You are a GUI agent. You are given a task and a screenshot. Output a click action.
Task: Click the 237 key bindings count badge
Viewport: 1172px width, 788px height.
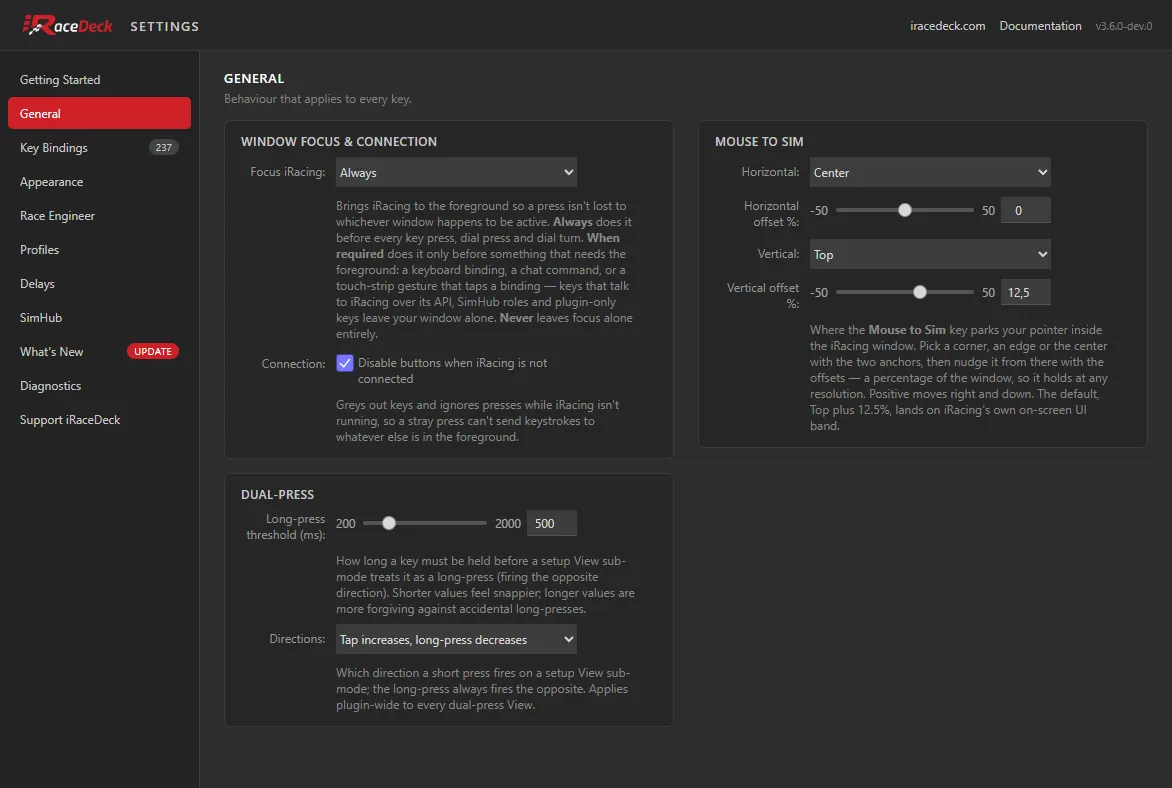tap(164, 147)
